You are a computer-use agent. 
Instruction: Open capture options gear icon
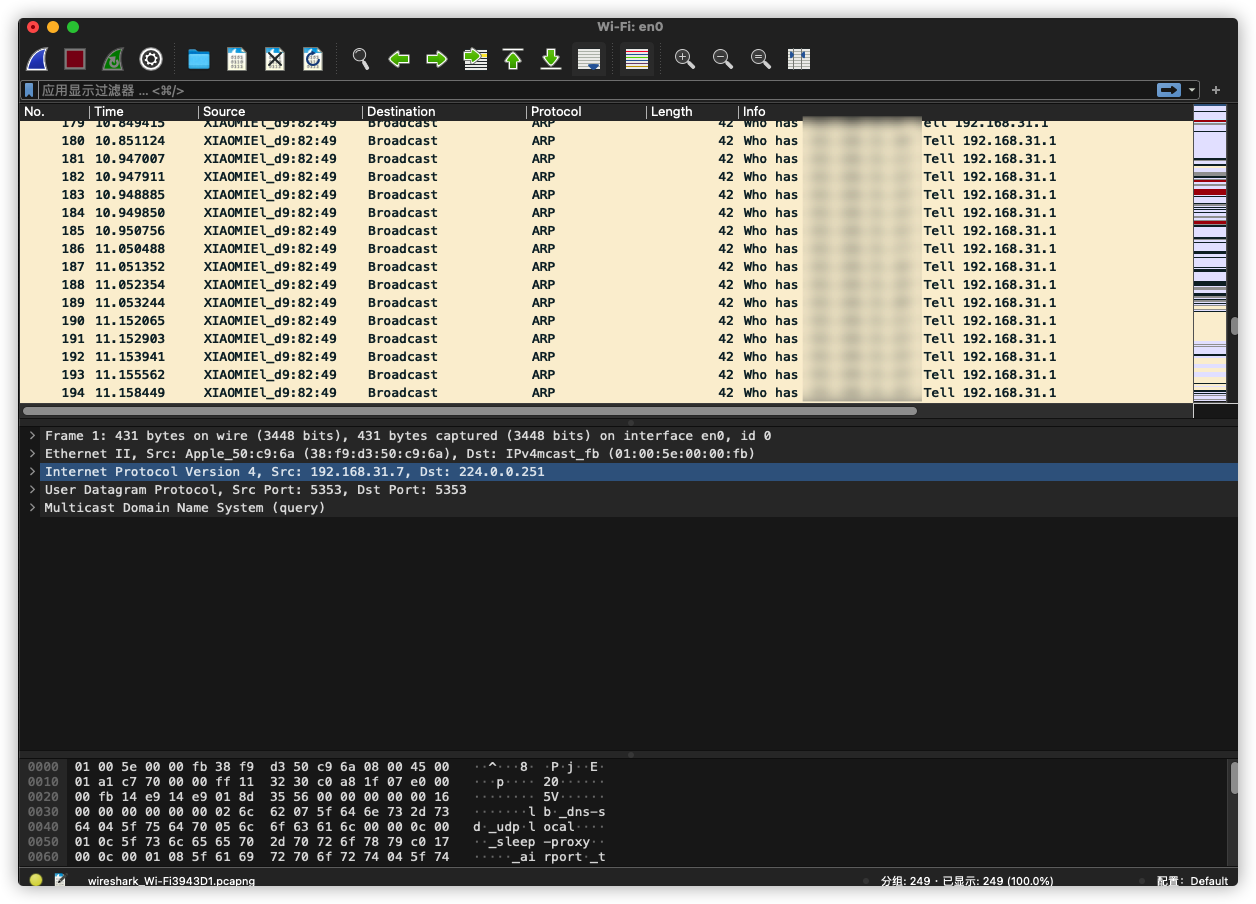tap(151, 59)
